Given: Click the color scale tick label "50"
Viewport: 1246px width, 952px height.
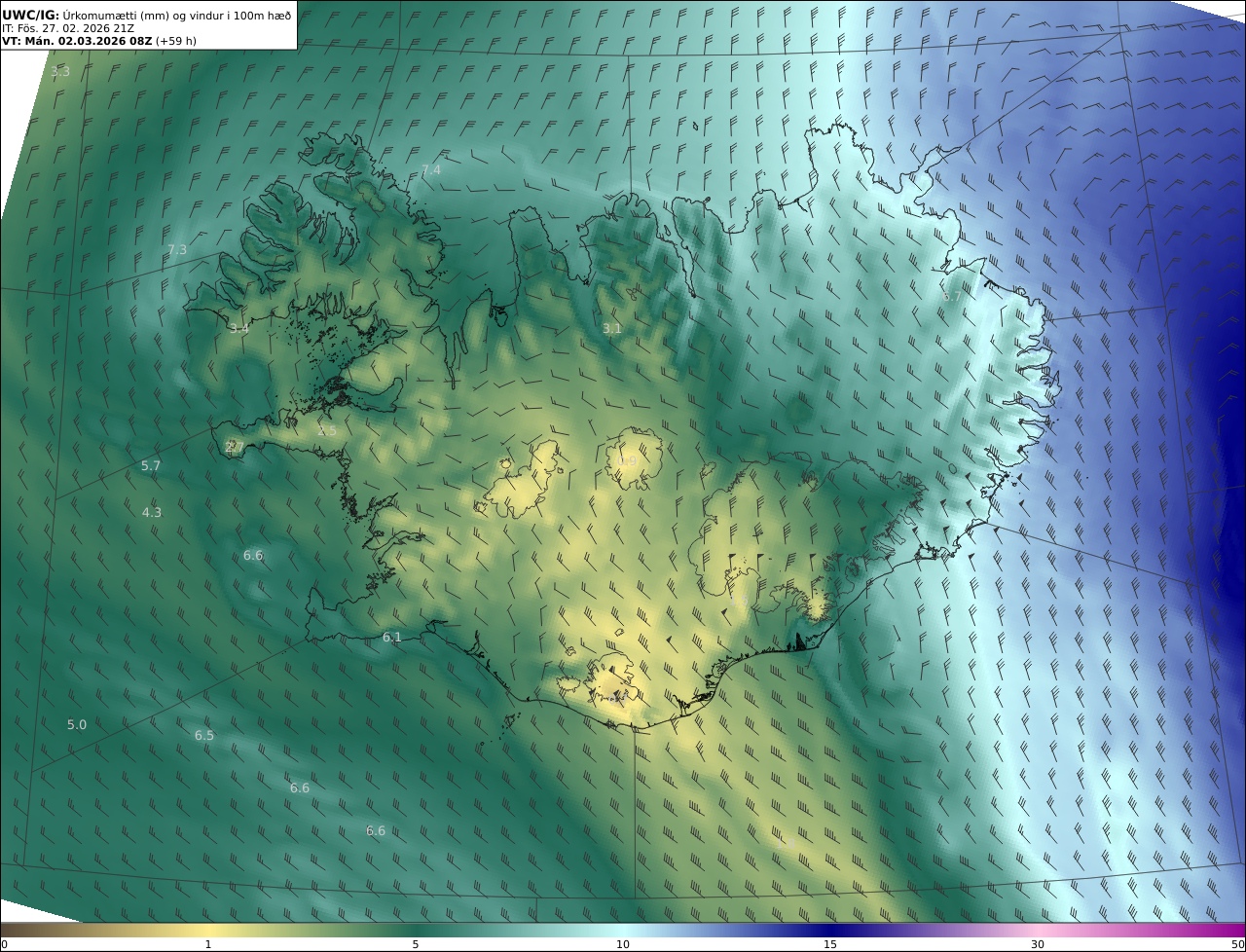Looking at the screenshot, I should pos(1237,944).
